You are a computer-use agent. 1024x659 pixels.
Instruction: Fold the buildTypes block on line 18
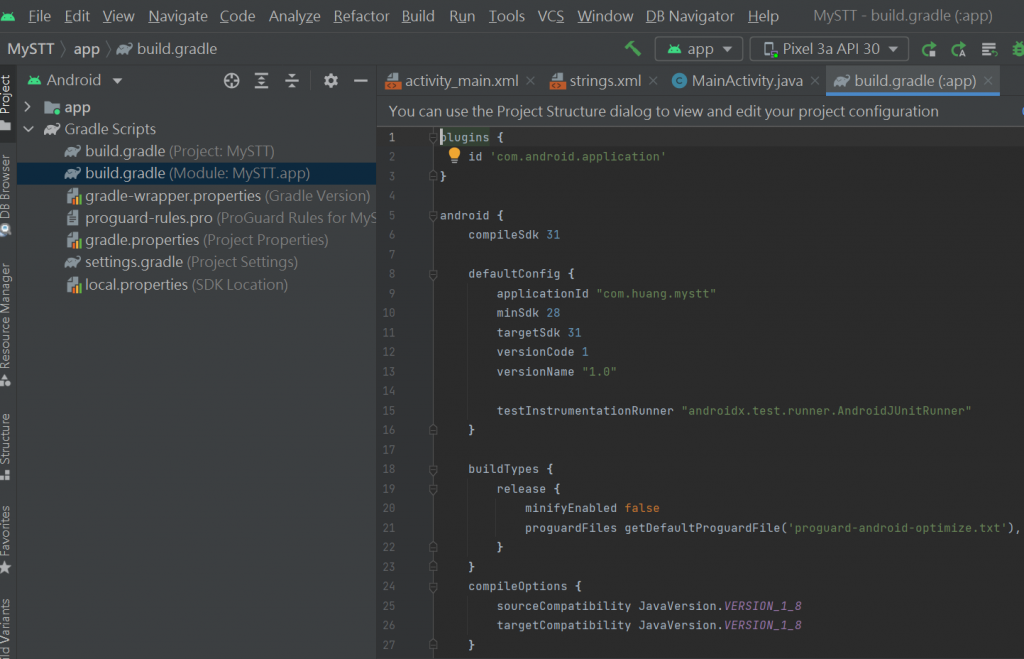point(432,470)
